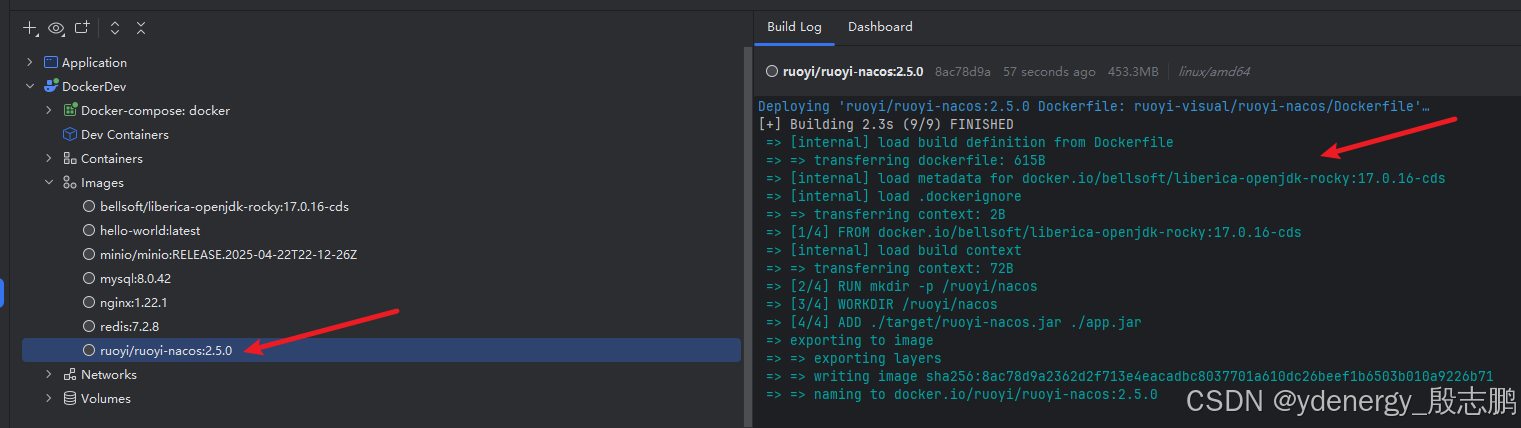The width and height of the screenshot is (1521, 428).
Task: Click the 453.3MB image size
Action: pos(1132,71)
